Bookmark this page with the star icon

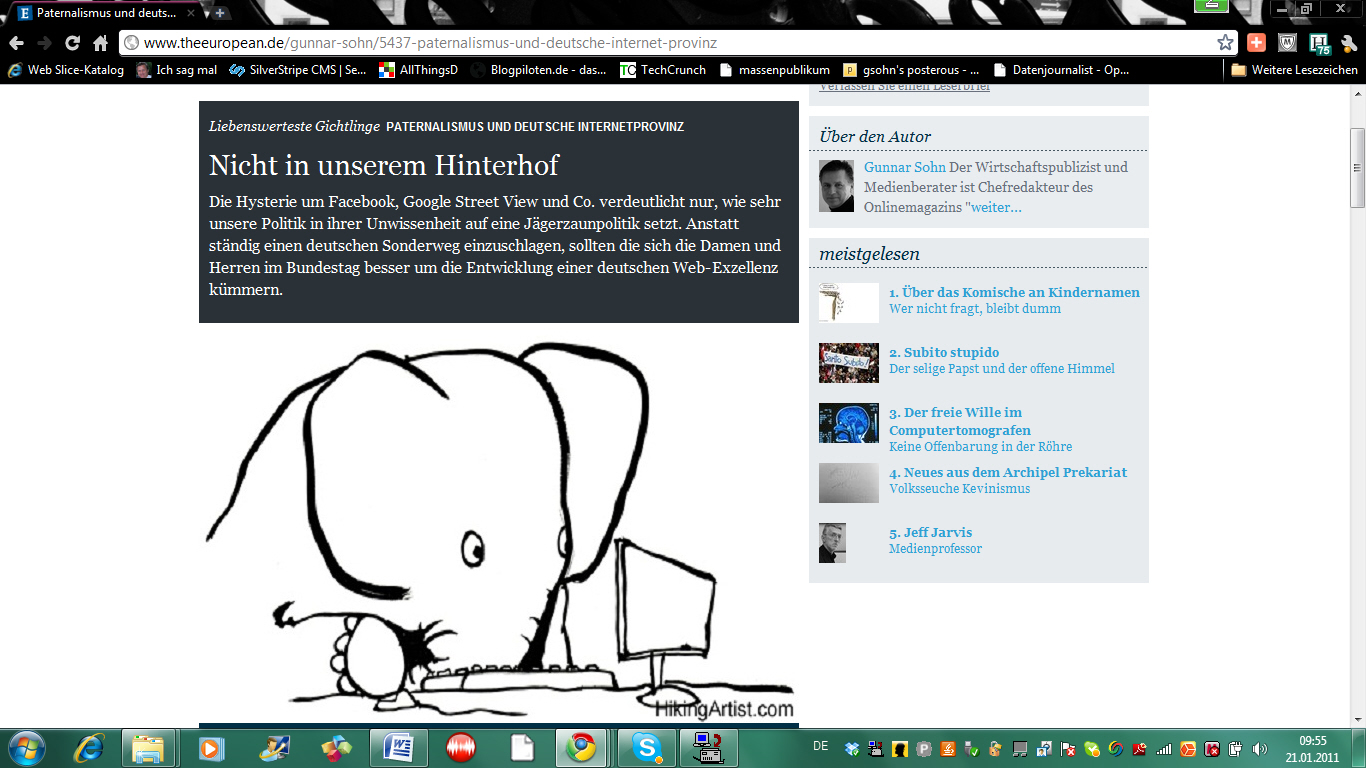click(x=1225, y=43)
